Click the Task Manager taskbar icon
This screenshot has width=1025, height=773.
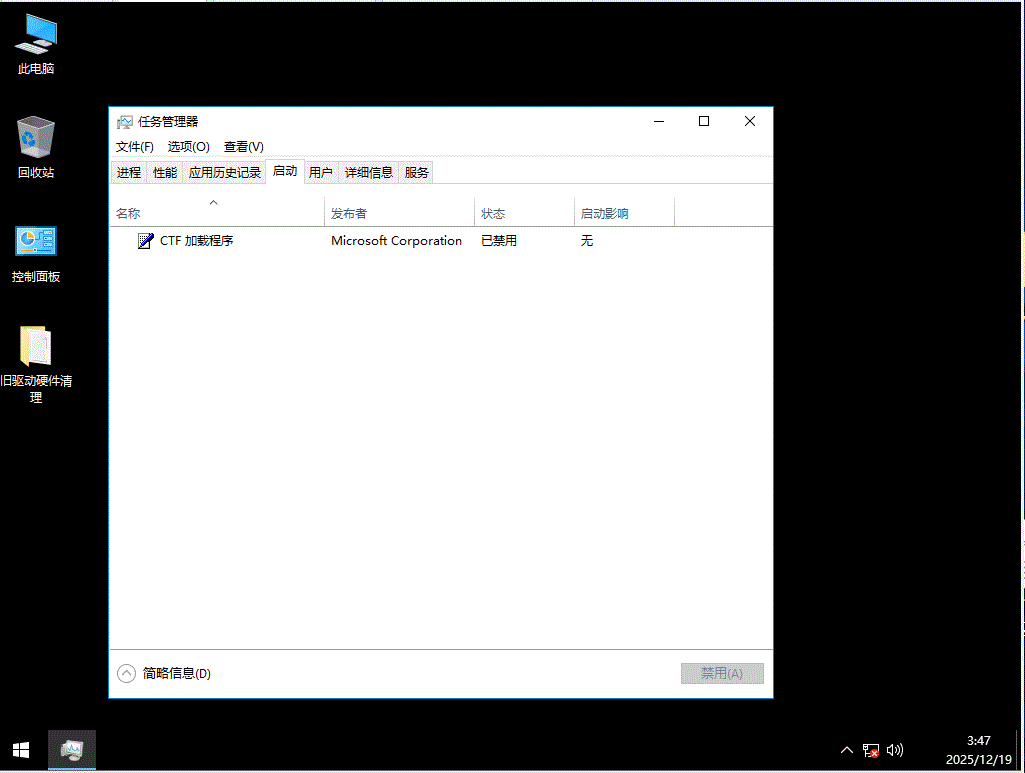pos(71,749)
